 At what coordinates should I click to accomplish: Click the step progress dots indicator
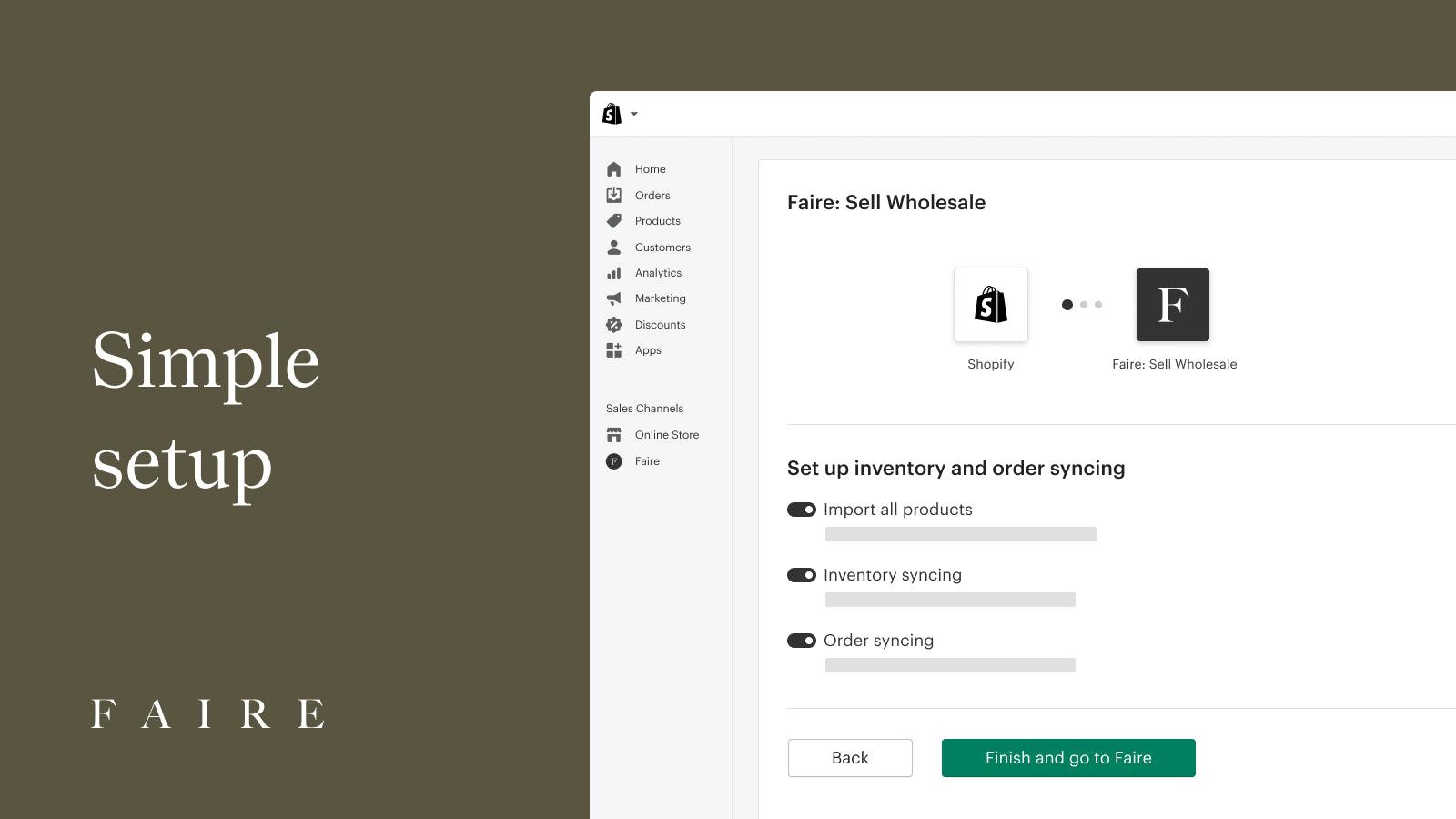1082,305
